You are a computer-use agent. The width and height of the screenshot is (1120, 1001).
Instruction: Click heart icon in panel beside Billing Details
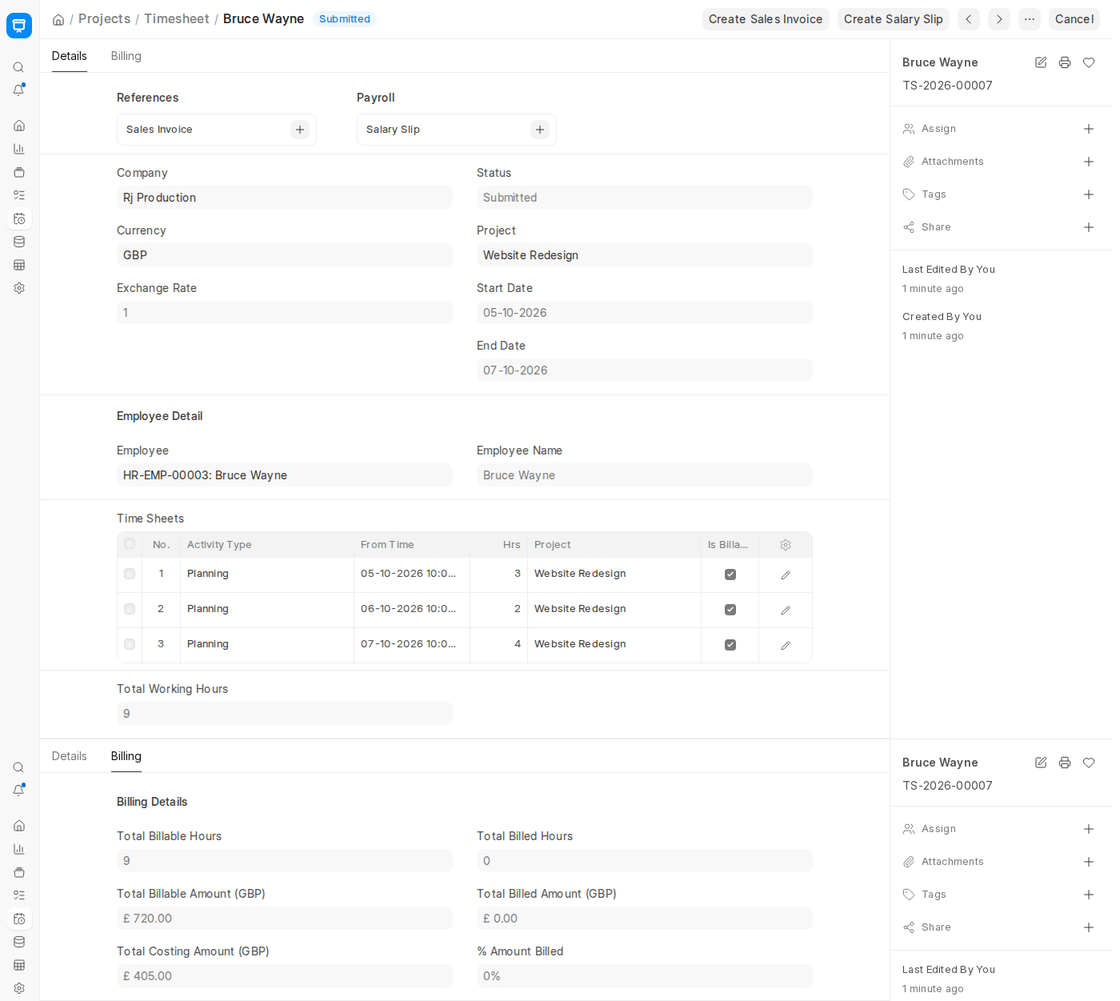(x=1089, y=762)
